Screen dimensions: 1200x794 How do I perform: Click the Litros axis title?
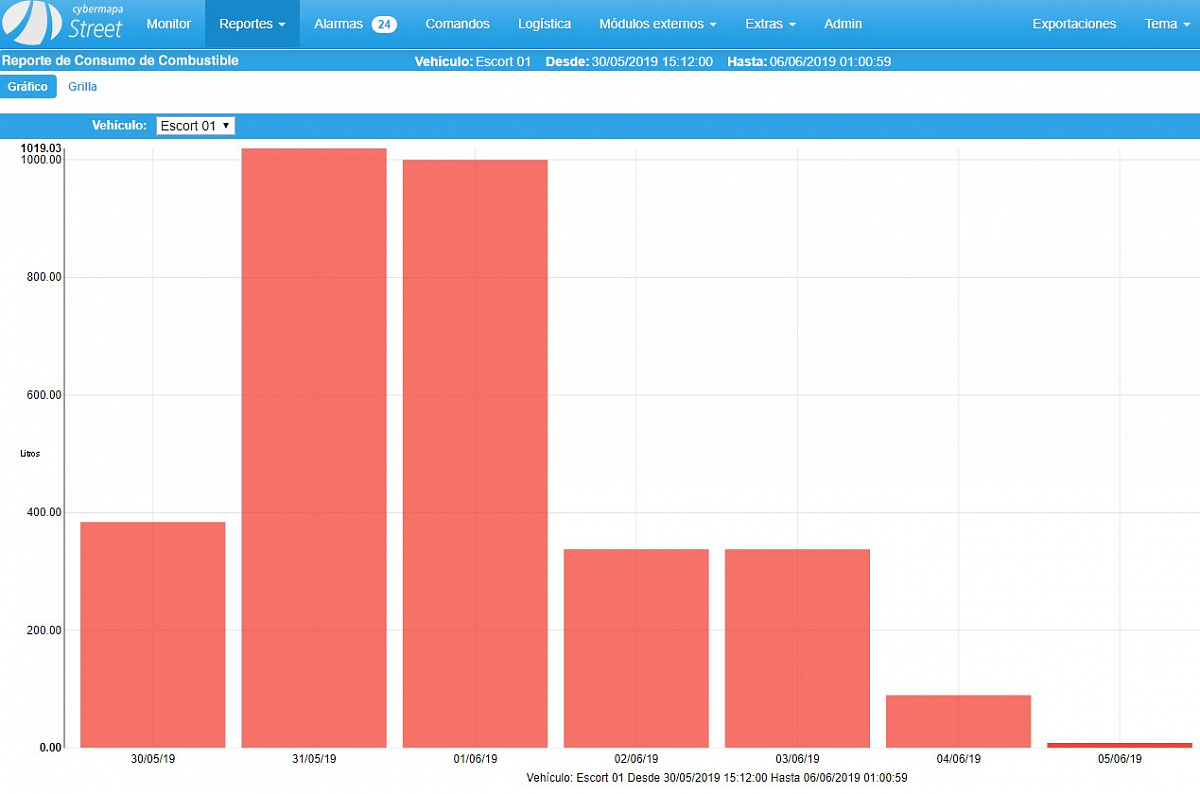[30, 454]
